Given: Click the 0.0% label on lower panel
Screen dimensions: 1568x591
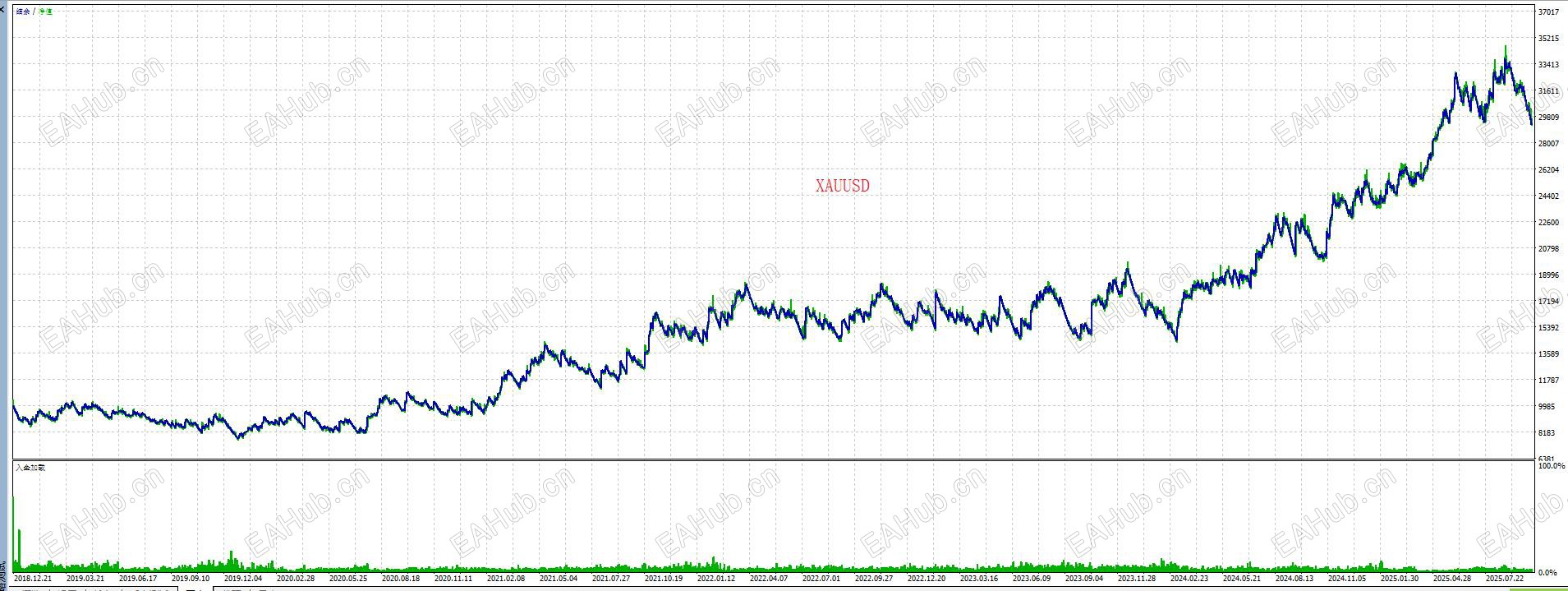Looking at the screenshot, I should tap(1547, 573).
